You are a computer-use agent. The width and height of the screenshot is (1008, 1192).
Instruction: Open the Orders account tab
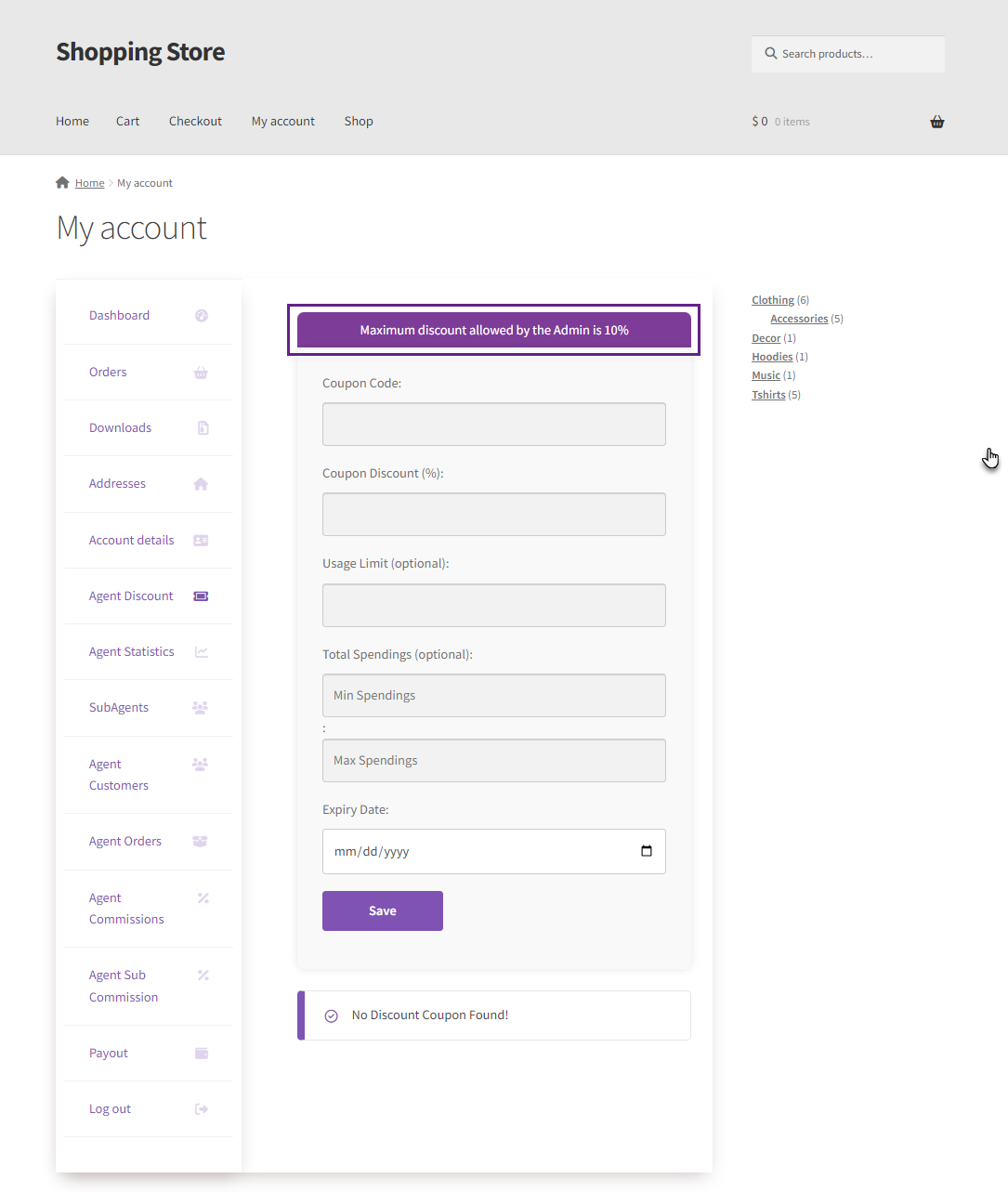point(108,373)
